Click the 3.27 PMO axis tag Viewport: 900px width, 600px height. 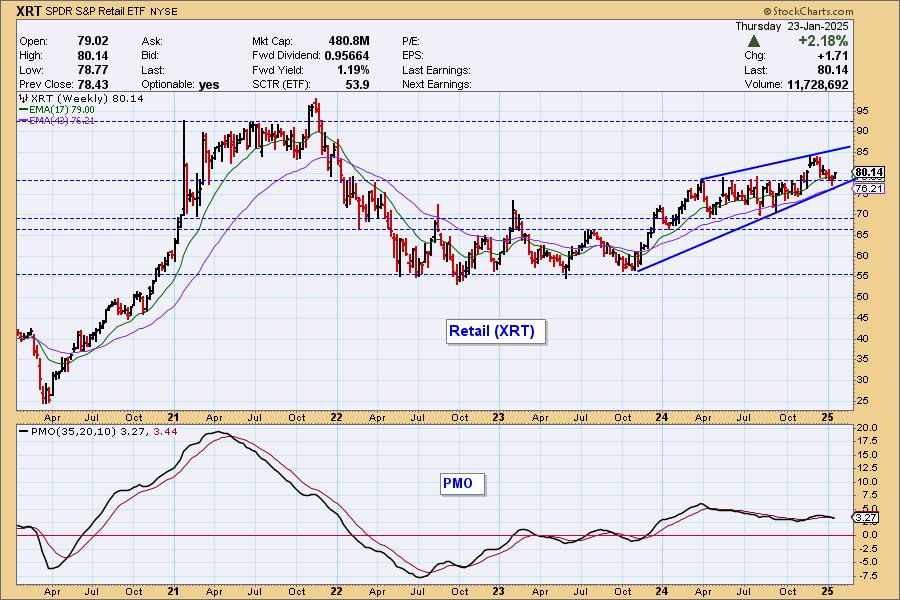pyautogui.click(x=866, y=518)
